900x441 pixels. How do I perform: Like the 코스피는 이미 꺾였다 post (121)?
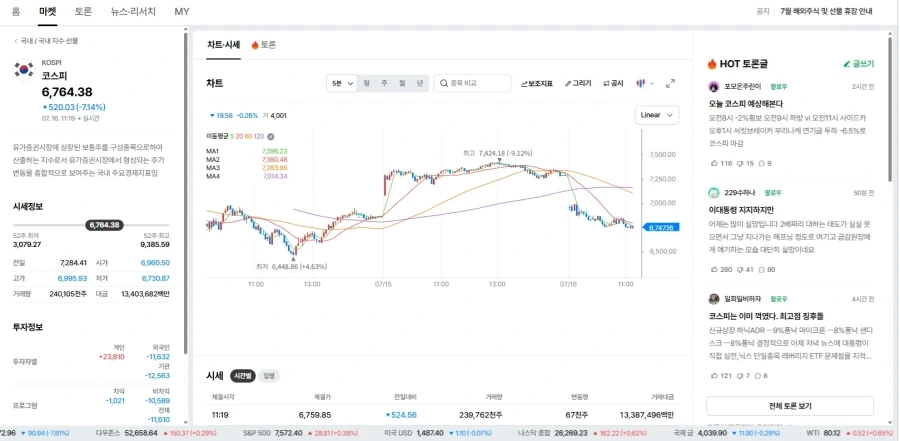coord(721,376)
